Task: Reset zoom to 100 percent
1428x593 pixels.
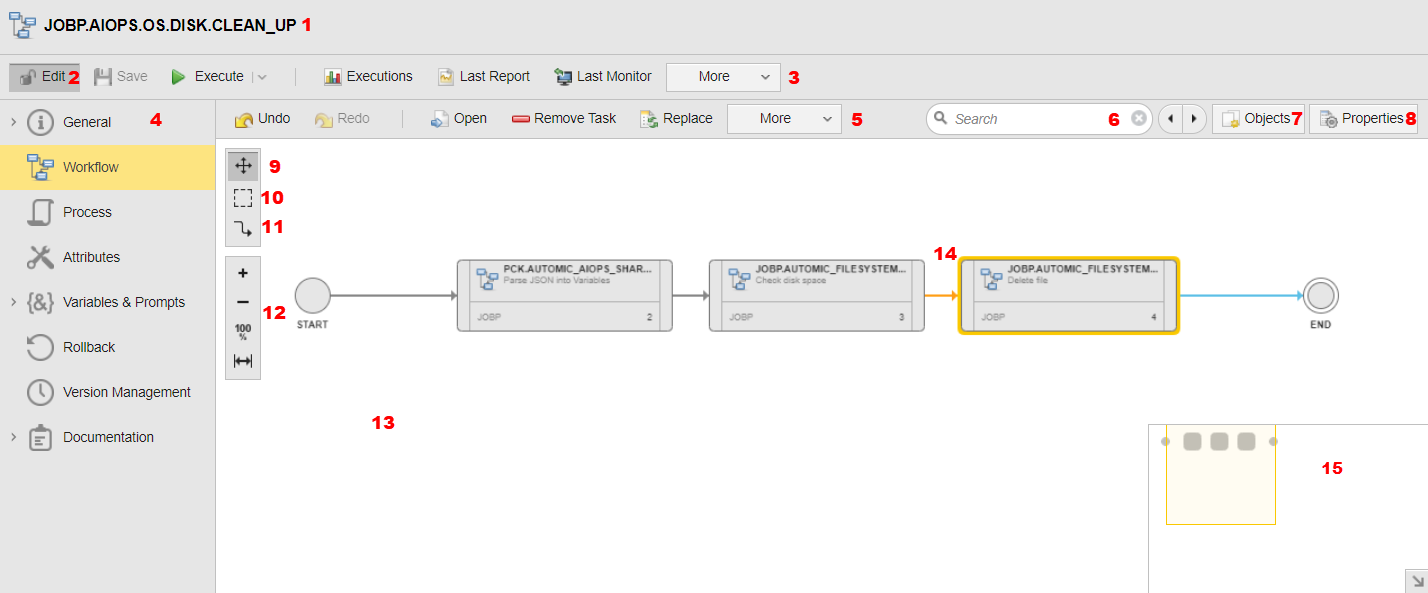Action: 243,331
